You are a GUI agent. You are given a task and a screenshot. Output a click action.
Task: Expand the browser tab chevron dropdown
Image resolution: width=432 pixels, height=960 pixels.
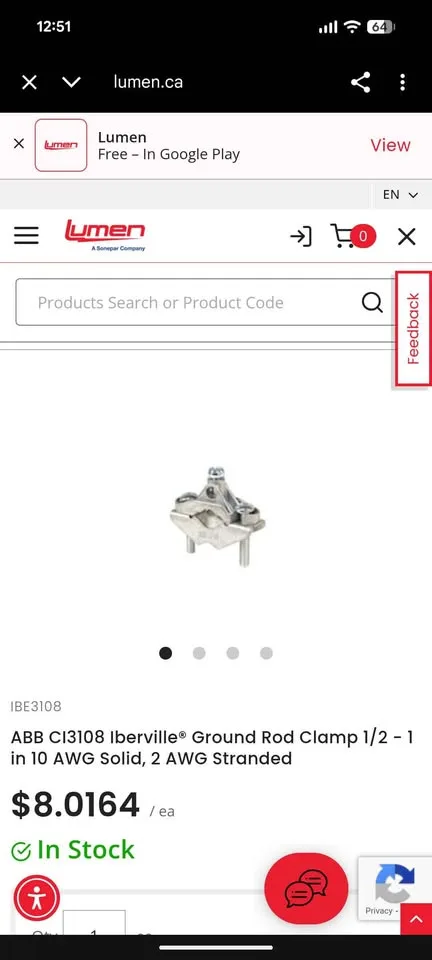(72, 82)
